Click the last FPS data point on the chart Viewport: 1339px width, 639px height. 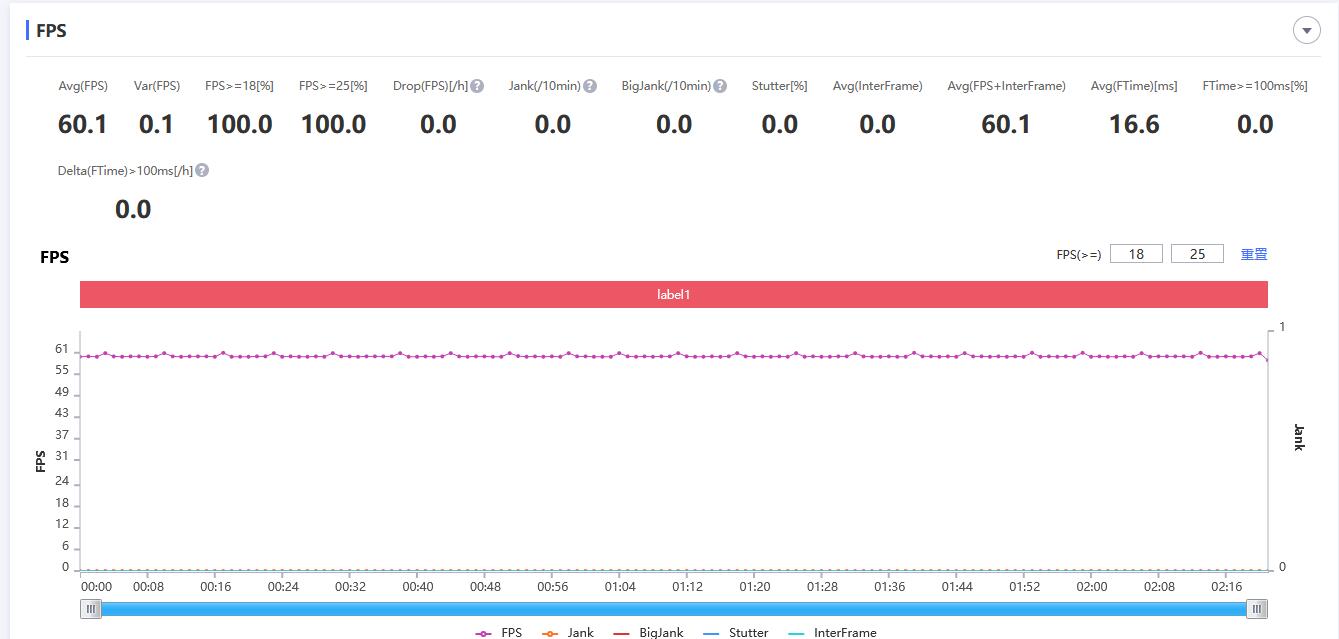(1267, 360)
